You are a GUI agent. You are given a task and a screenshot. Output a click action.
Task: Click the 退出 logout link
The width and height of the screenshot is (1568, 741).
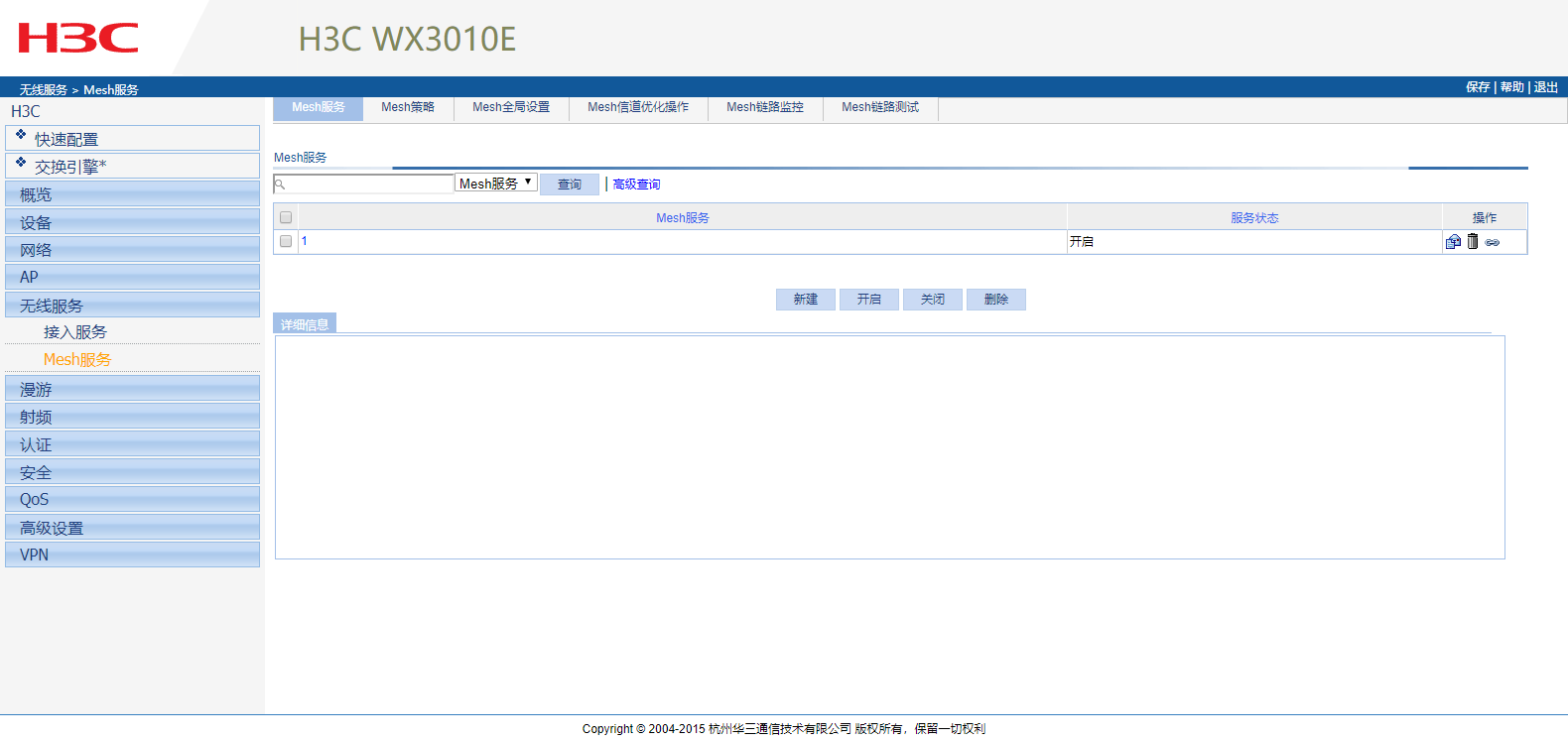point(1545,87)
